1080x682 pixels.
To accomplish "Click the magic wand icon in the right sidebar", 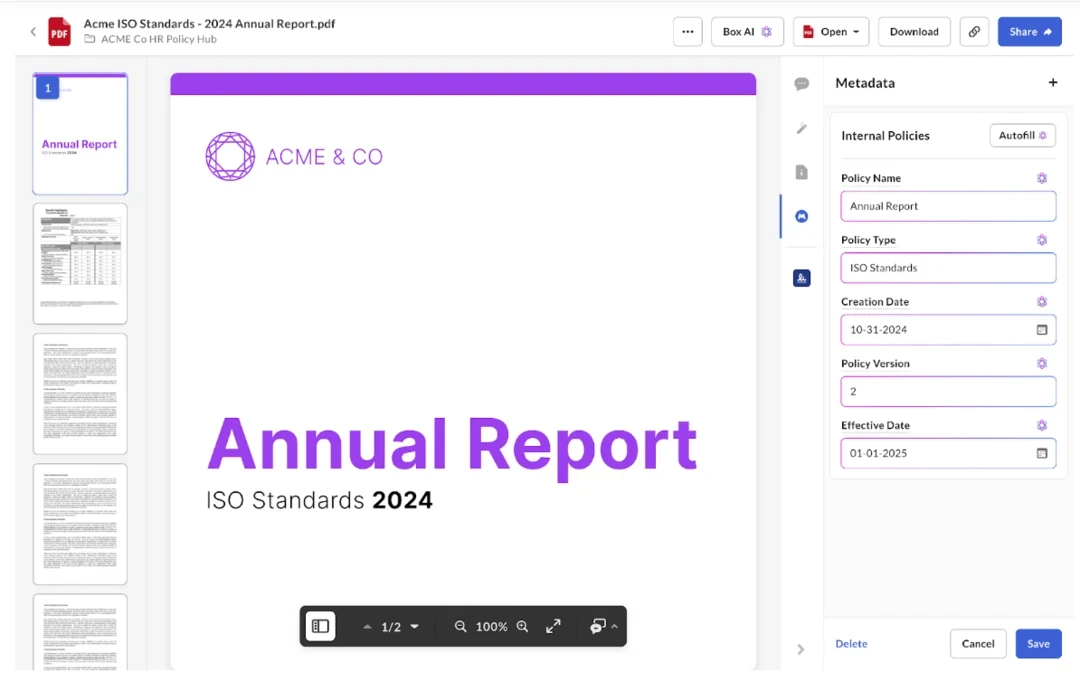I will point(801,128).
